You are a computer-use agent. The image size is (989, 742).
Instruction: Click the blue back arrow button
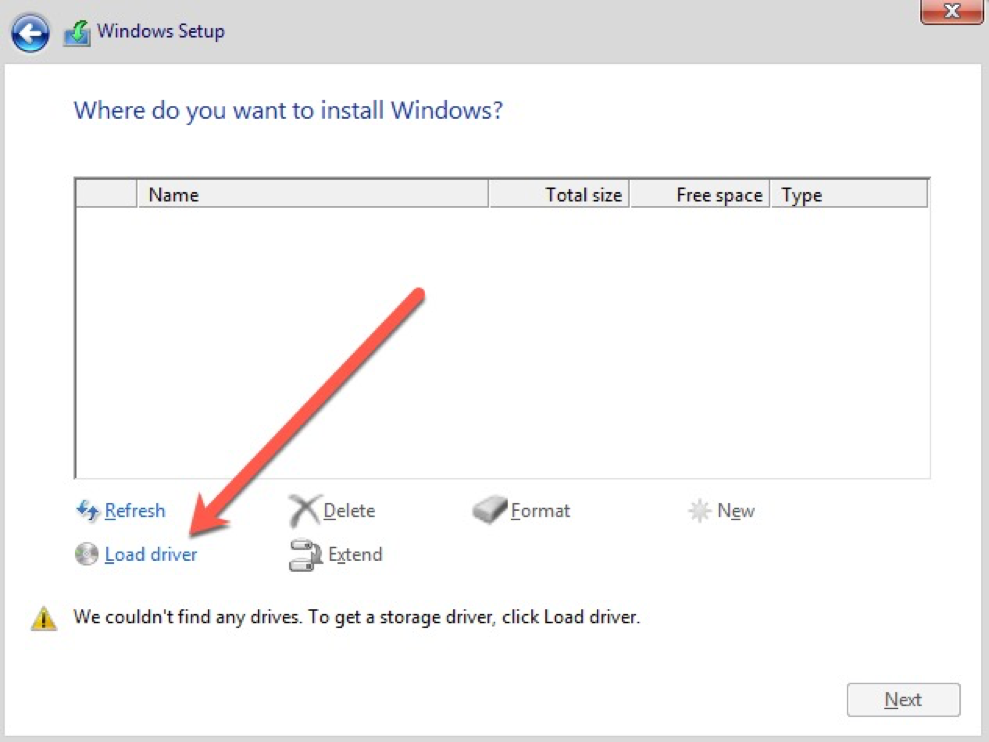[30, 33]
